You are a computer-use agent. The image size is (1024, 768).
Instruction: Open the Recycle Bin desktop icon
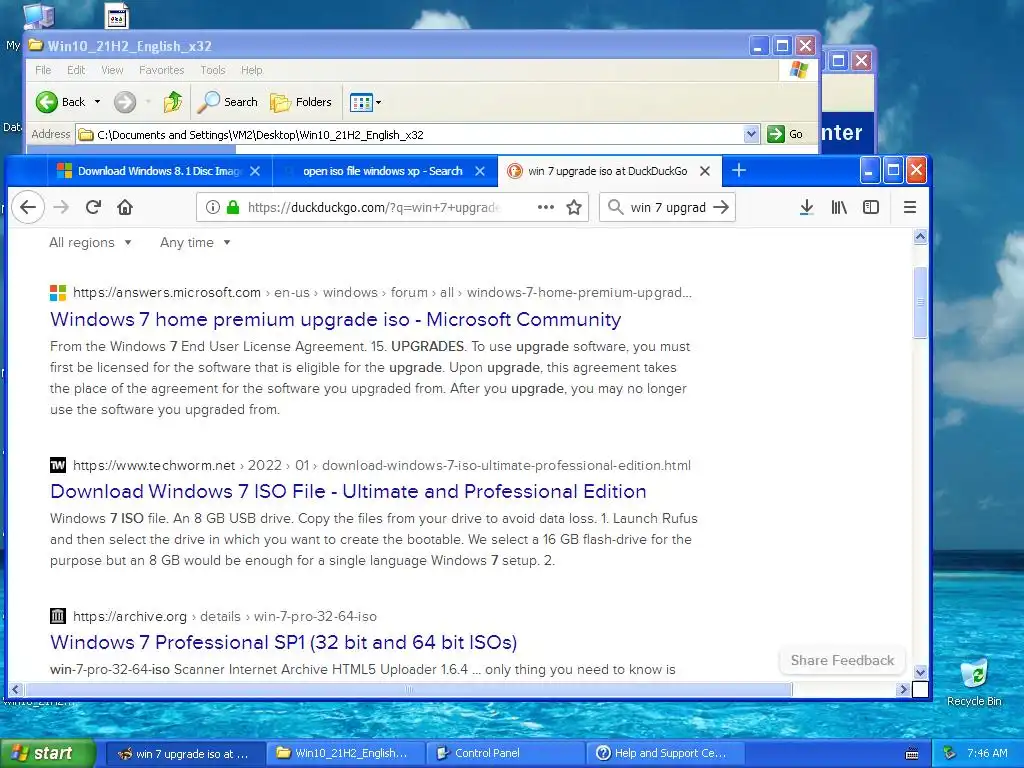(x=974, y=682)
